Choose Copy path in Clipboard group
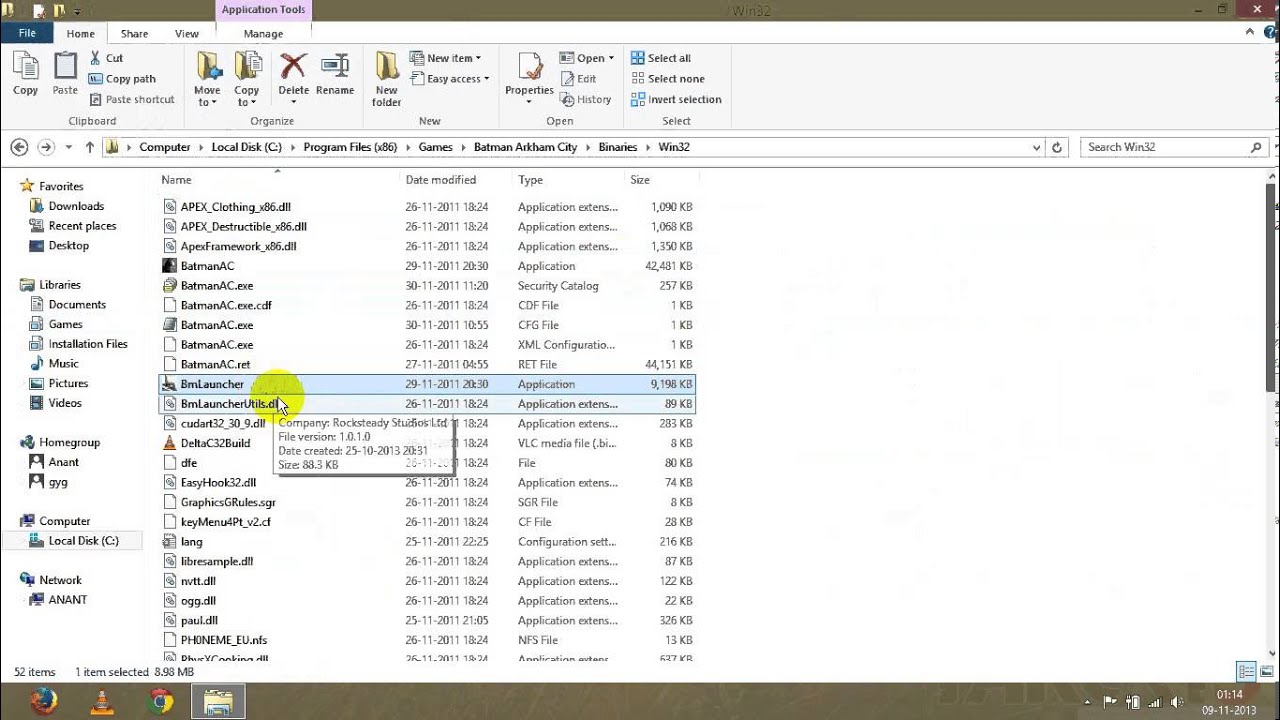 pos(122,79)
